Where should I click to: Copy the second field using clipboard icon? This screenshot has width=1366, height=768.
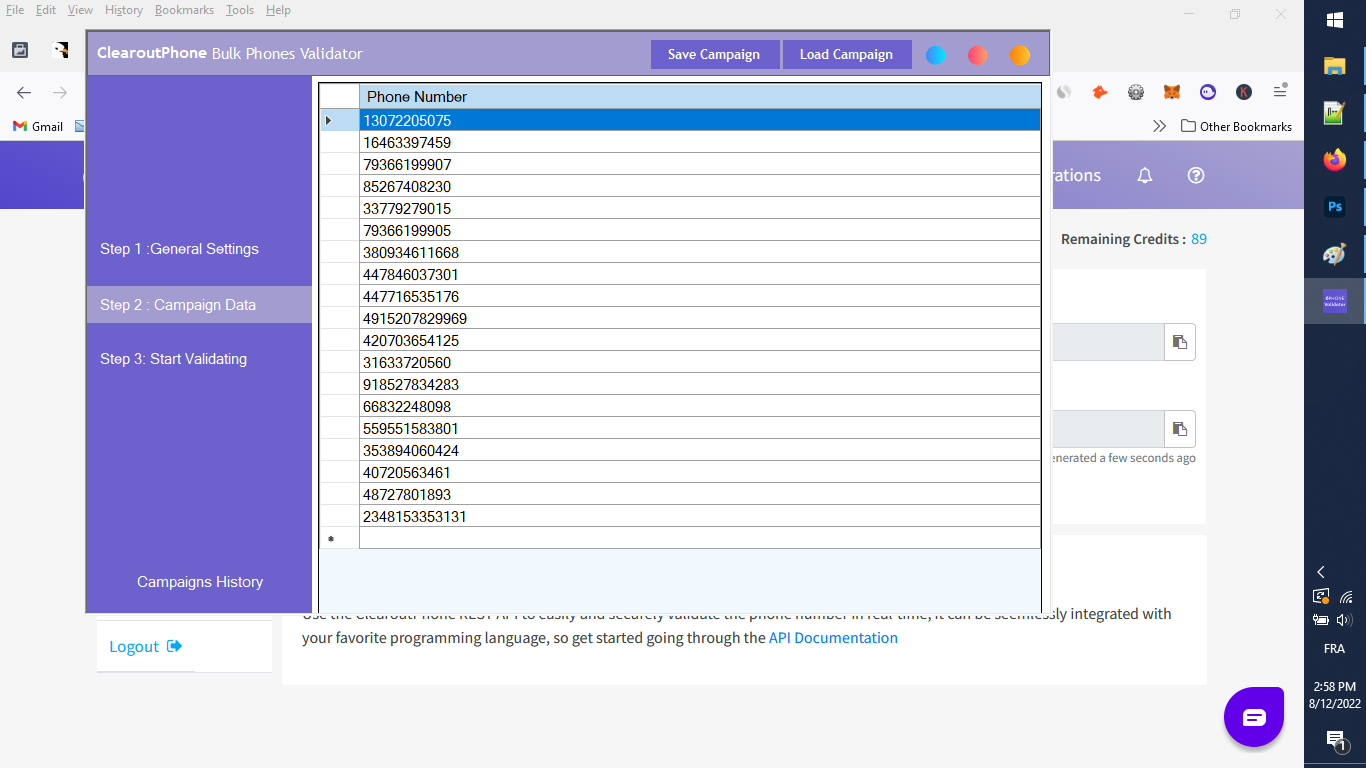[1180, 429]
